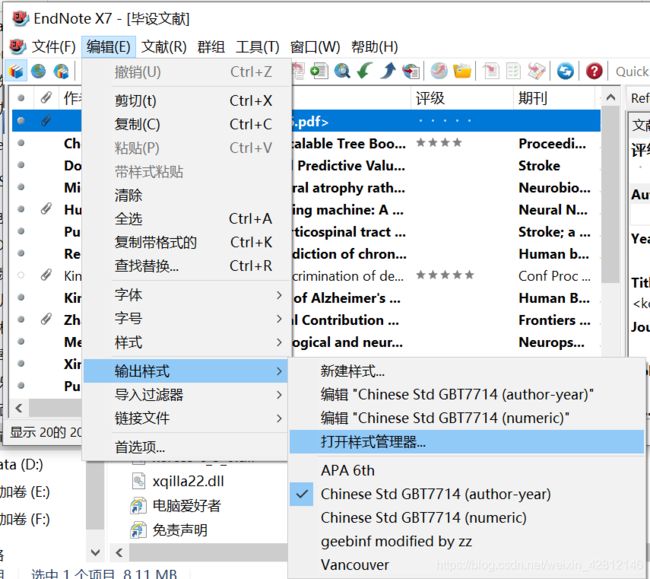Click the red Help question mark icon

click(x=594, y=71)
